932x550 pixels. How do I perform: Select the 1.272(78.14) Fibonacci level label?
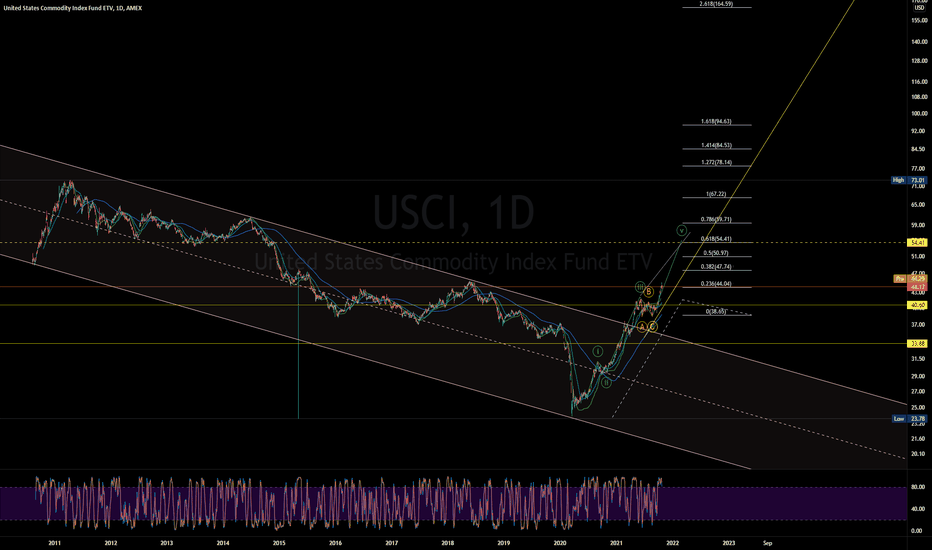[716, 162]
